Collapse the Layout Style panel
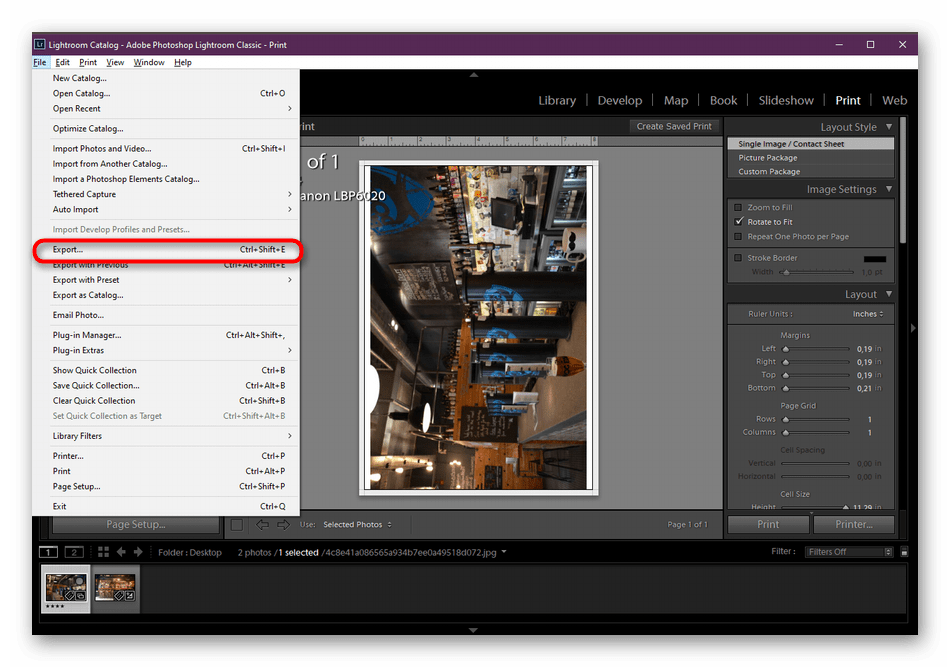 click(889, 127)
